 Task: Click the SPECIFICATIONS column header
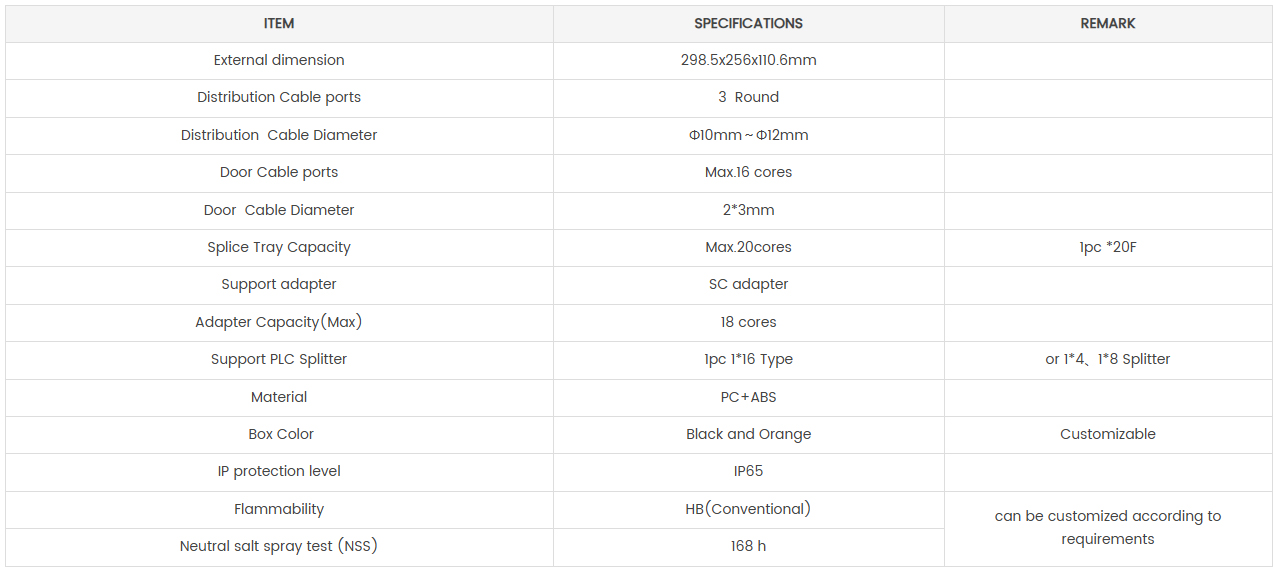pos(748,23)
